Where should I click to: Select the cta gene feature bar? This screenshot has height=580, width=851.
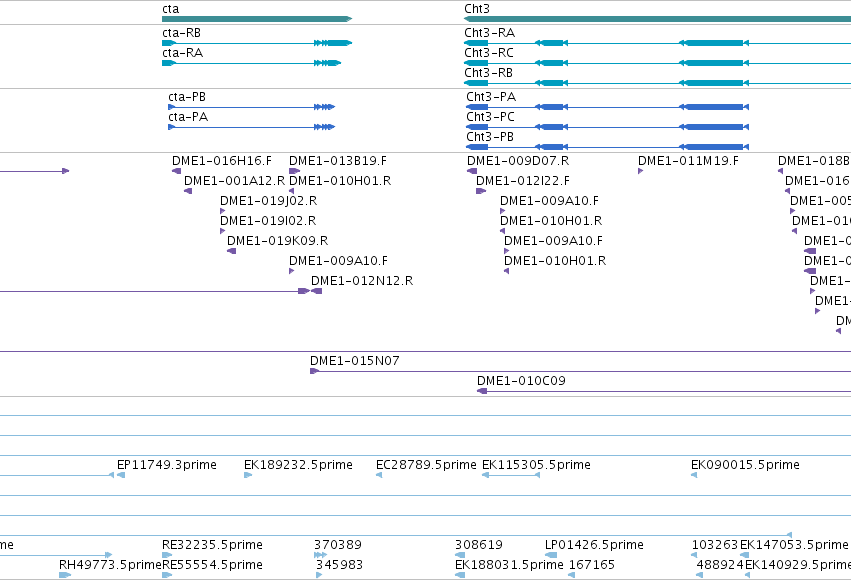257,19
